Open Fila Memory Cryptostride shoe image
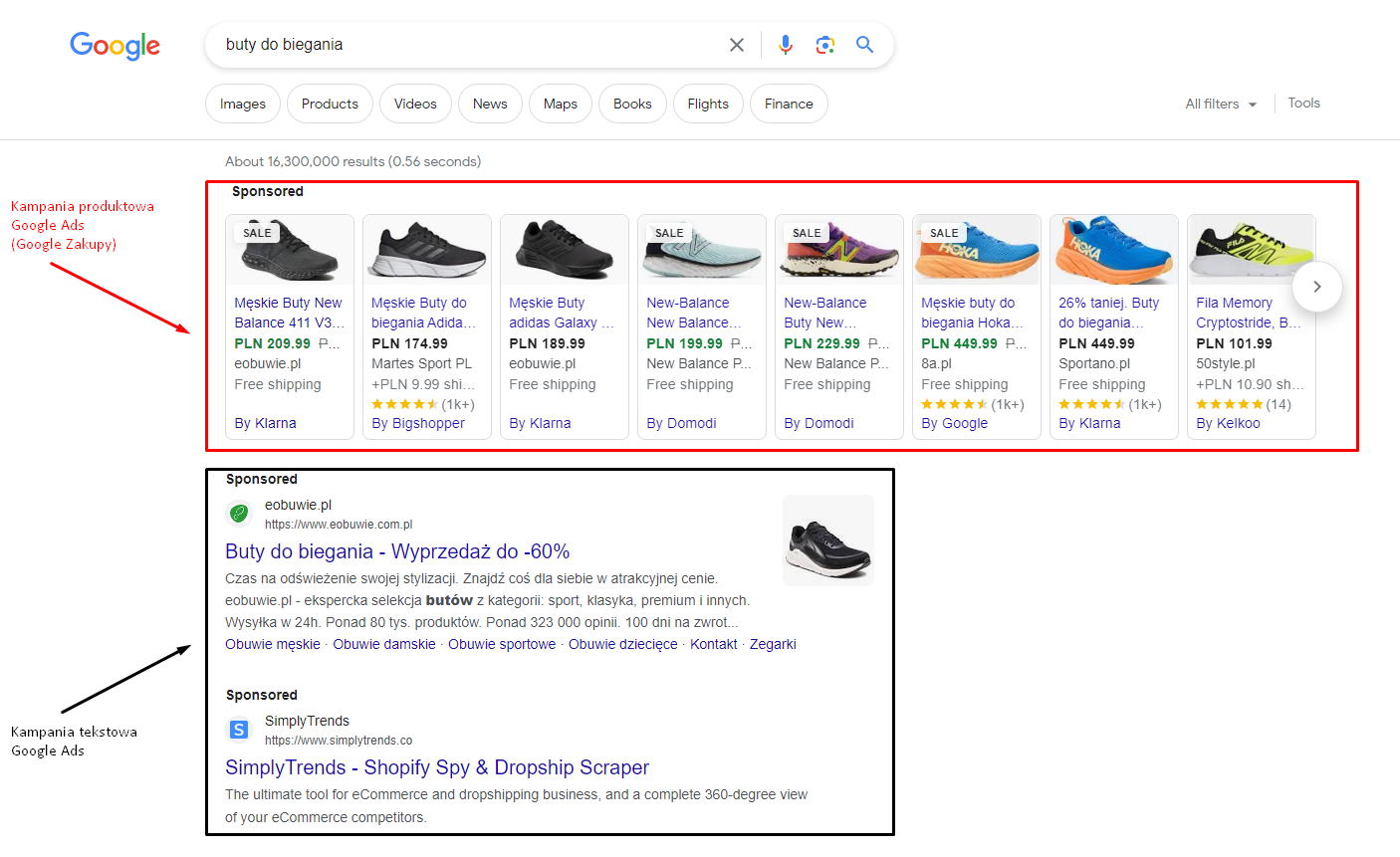1400x857 pixels. pyautogui.click(x=1252, y=250)
